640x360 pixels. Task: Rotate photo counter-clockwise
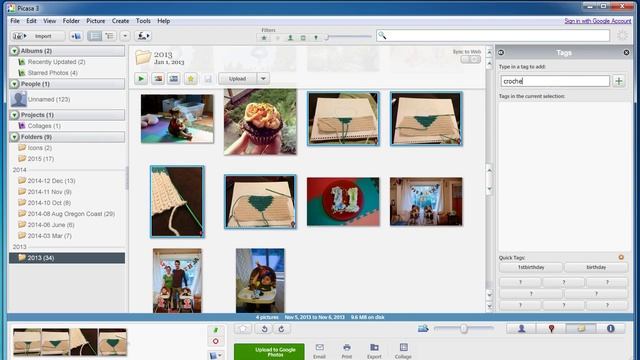264,329
